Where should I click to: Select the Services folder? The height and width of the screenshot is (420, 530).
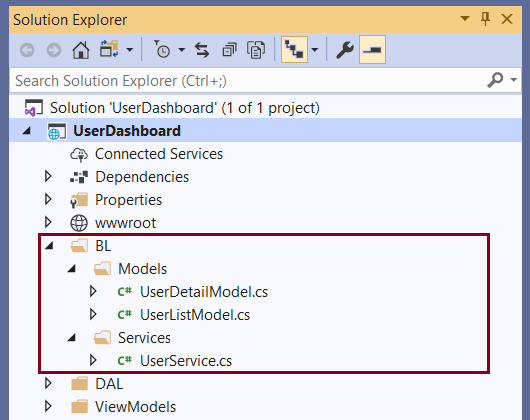(x=144, y=338)
